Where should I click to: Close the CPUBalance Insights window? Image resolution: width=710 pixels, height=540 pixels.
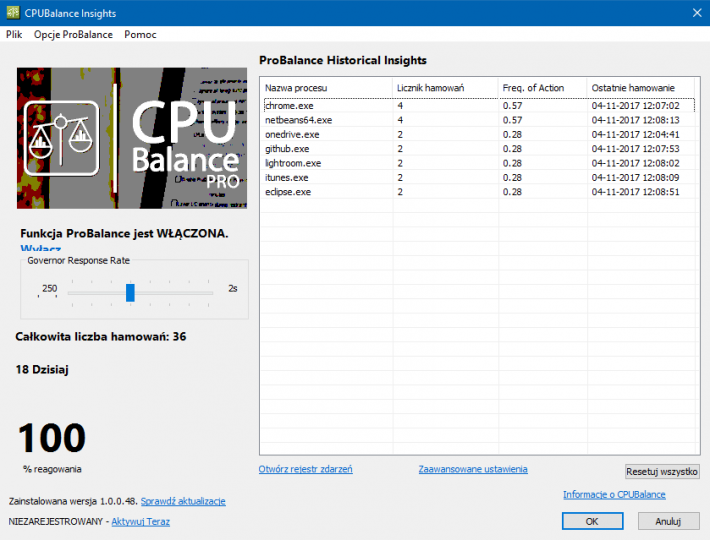pos(697,13)
